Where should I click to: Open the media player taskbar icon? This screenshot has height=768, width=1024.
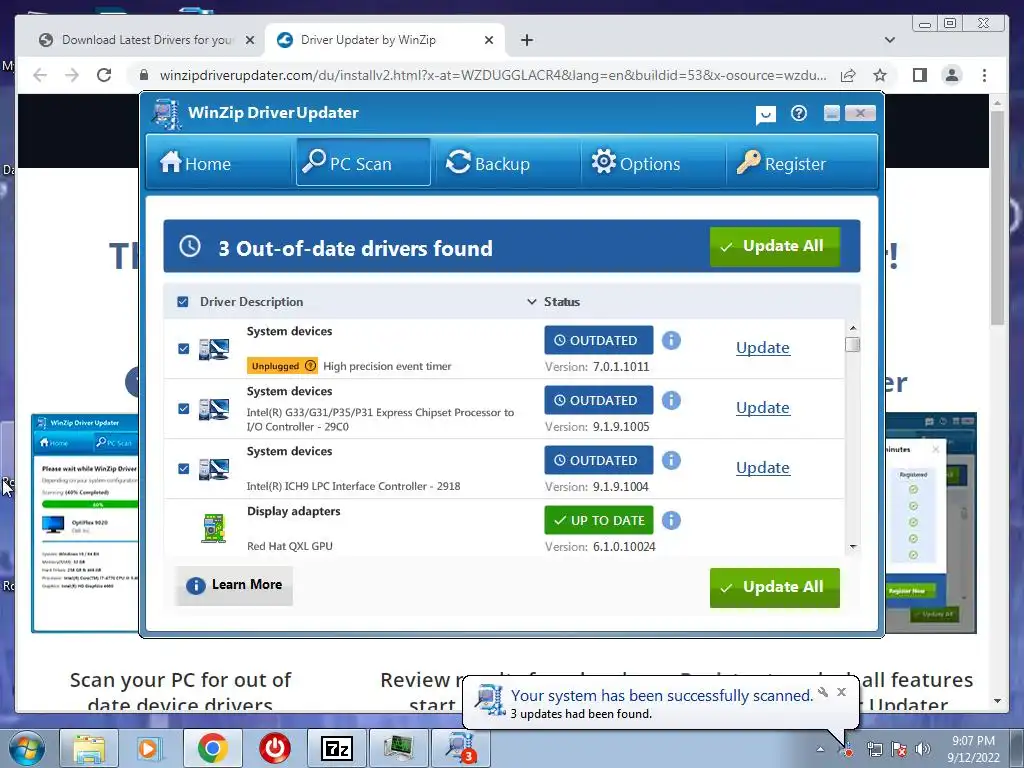pos(149,748)
